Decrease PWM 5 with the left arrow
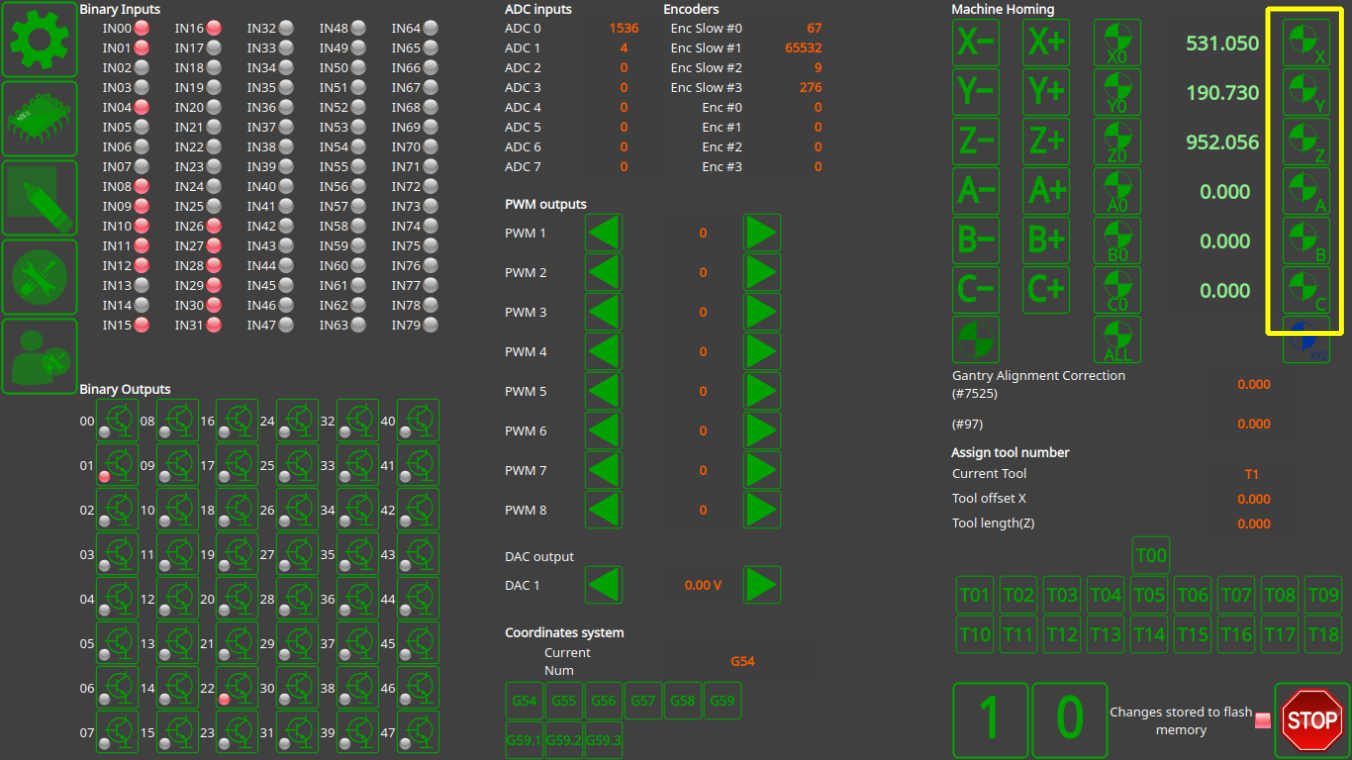This screenshot has width=1352, height=760. [603, 391]
